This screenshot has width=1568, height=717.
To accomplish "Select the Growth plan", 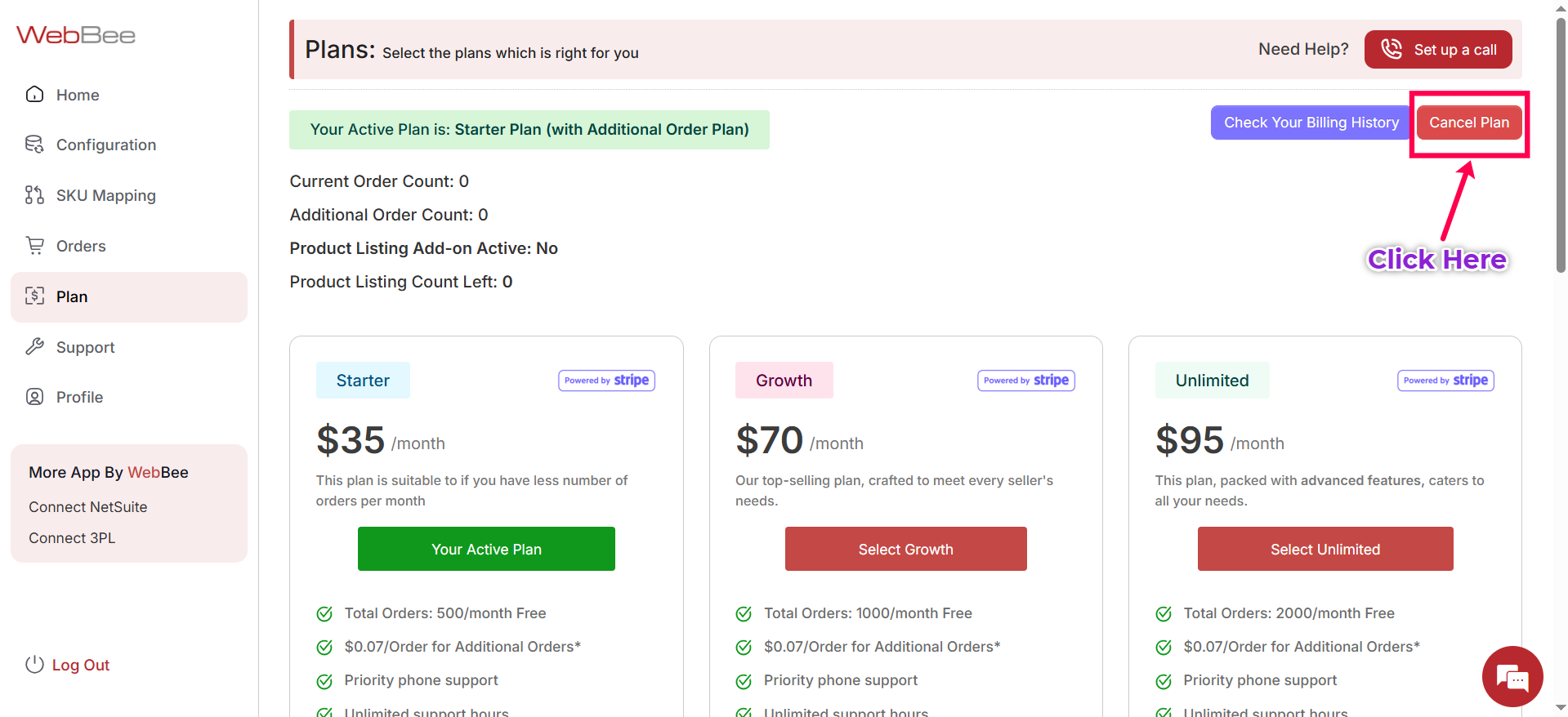I will tap(905, 549).
